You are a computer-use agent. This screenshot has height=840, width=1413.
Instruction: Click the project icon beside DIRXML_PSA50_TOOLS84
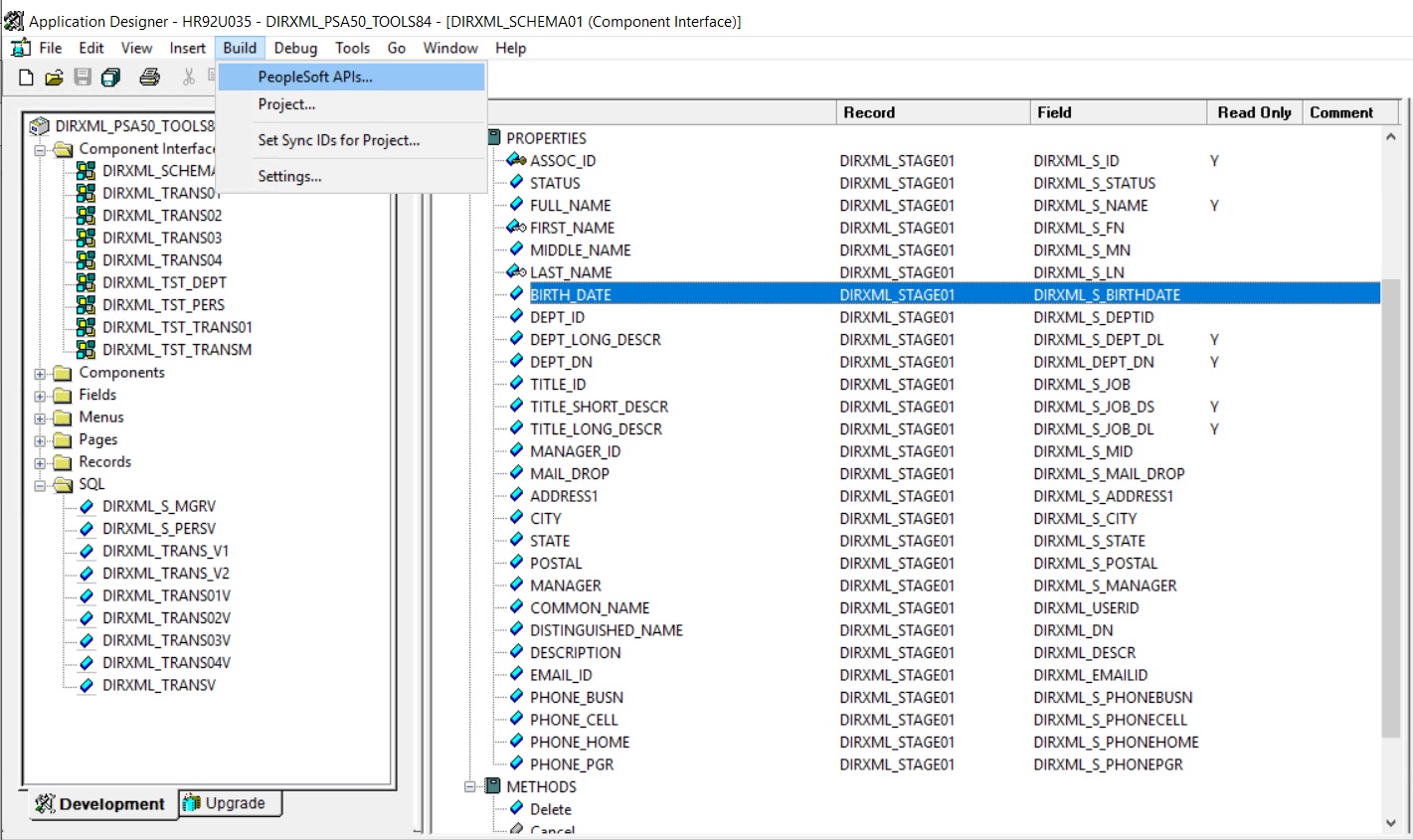(x=40, y=126)
